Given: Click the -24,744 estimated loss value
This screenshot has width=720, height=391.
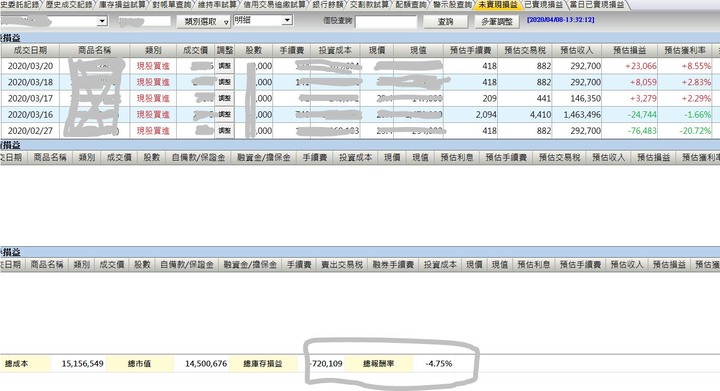Looking at the screenshot, I should (642, 114).
